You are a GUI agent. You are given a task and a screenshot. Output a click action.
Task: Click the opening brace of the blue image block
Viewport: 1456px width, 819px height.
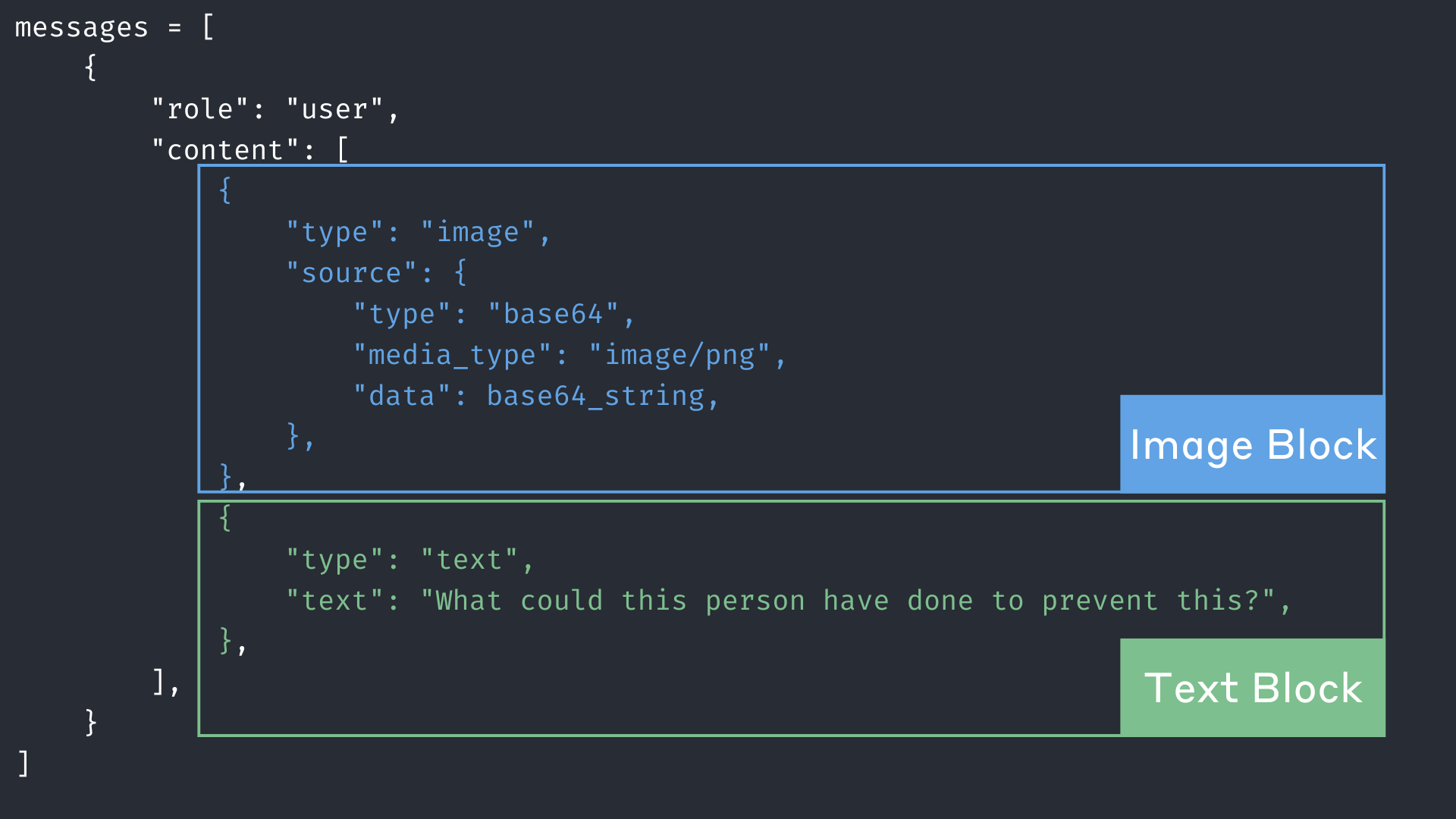(225, 191)
